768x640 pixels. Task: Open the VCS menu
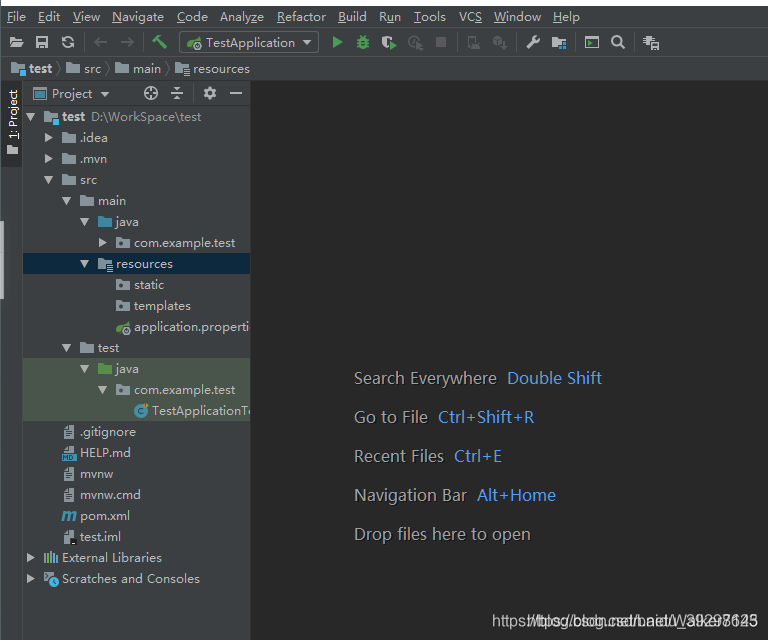[470, 17]
